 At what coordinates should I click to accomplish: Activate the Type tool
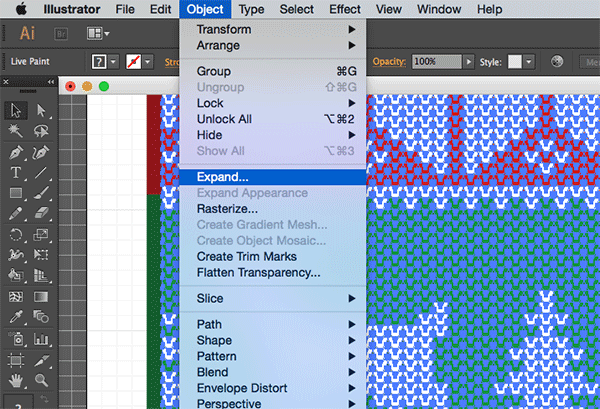17,173
